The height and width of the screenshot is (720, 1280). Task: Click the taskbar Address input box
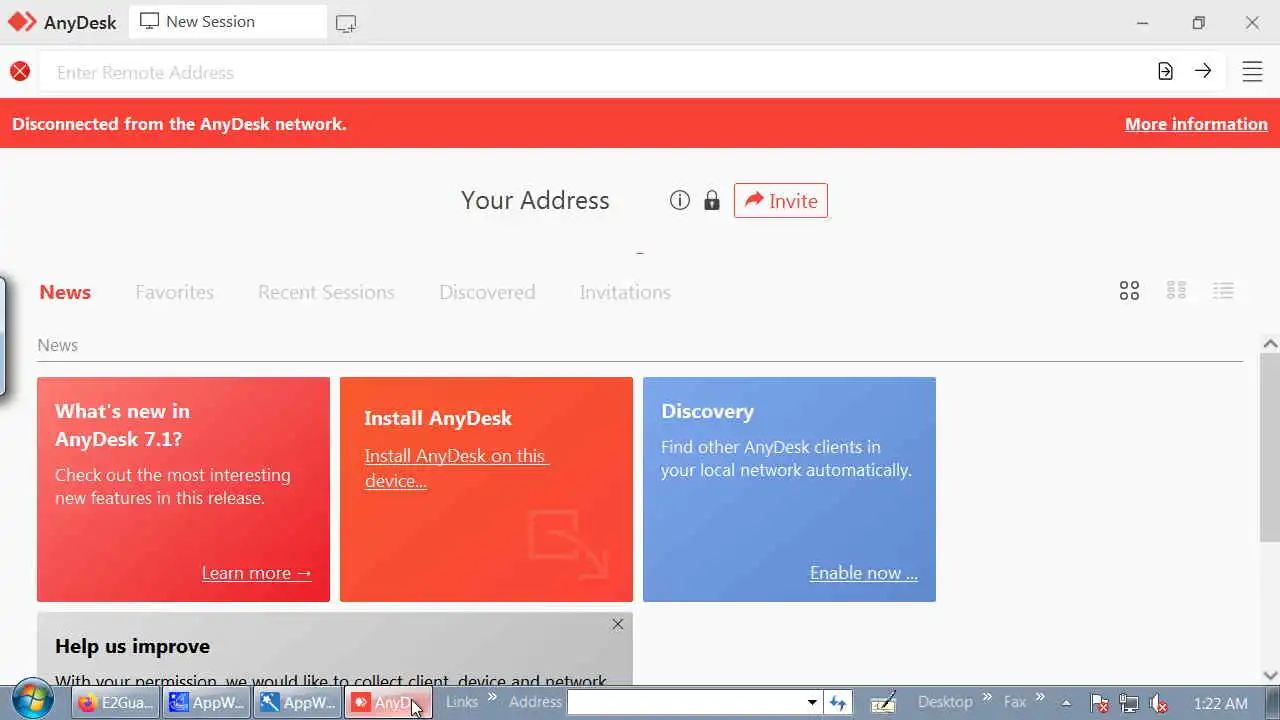tap(686, 703)
